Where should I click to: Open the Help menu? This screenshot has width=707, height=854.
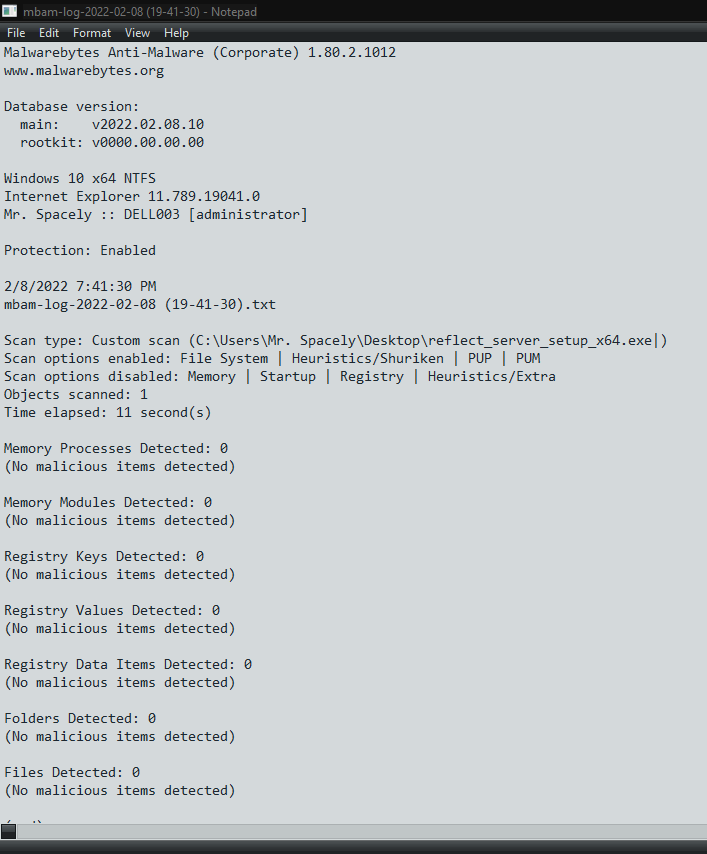click(x=176, y=33)
